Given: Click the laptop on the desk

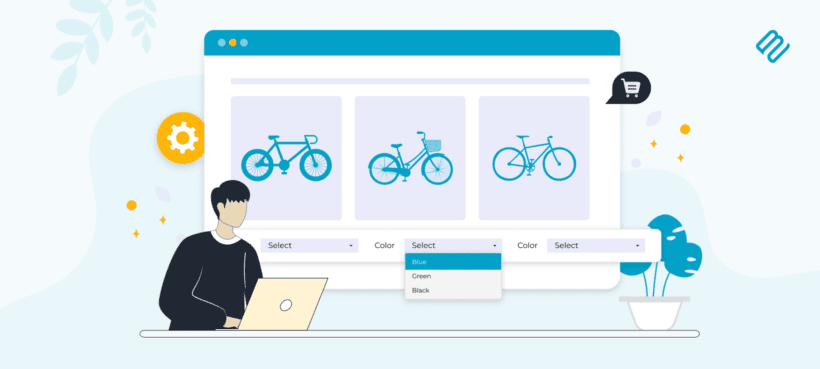Looking at the screenshot, I should tap(282, 304).
